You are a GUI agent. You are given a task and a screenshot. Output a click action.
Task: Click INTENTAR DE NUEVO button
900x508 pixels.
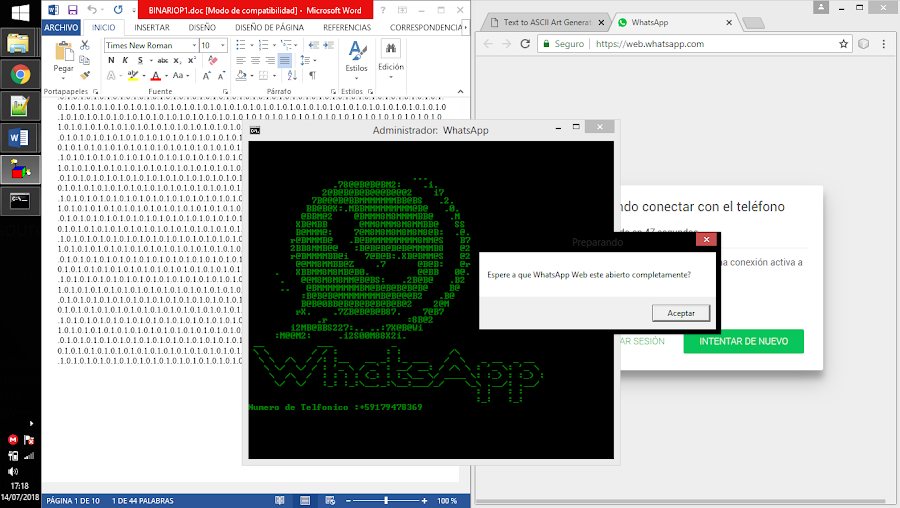743,342
